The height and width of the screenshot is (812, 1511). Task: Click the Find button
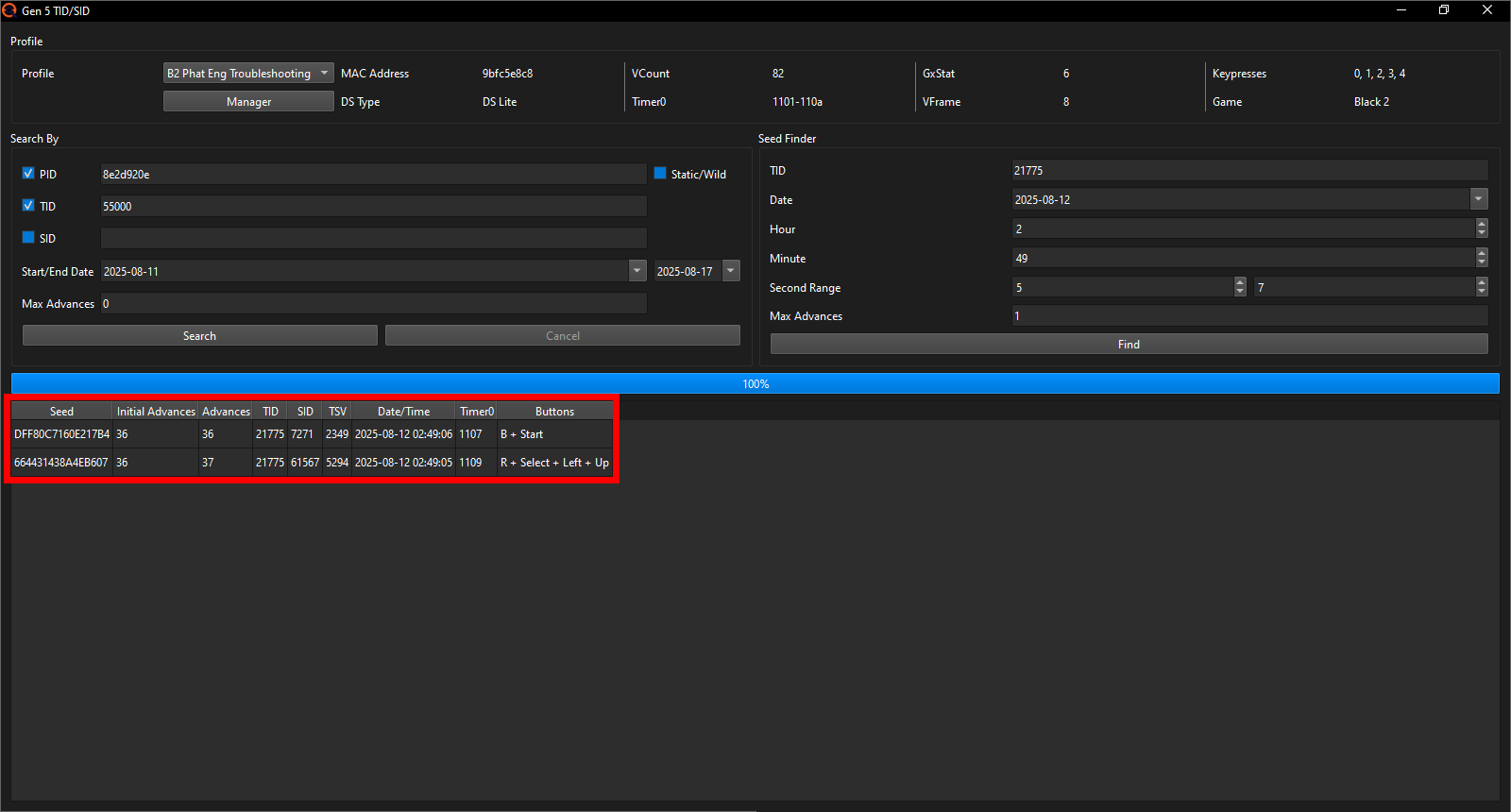(1129, 345)
